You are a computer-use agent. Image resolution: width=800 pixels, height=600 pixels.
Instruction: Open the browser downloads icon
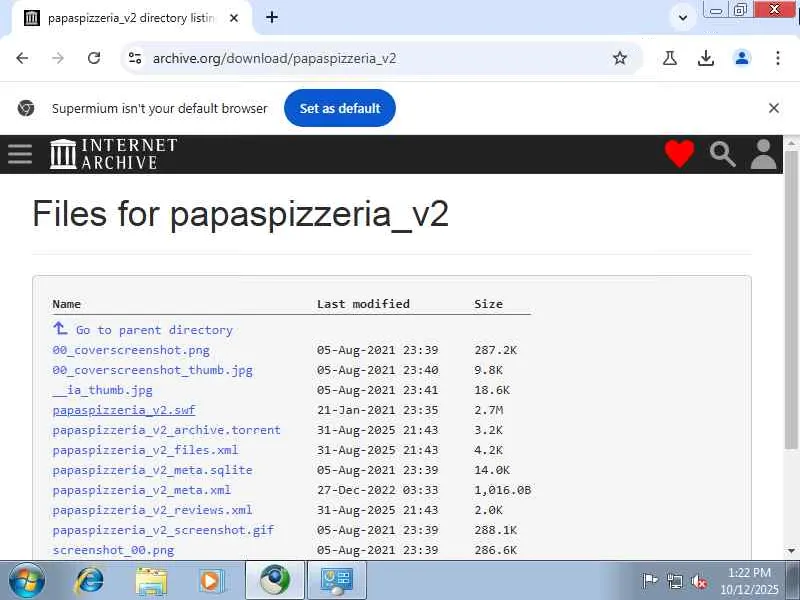[706, 58]
